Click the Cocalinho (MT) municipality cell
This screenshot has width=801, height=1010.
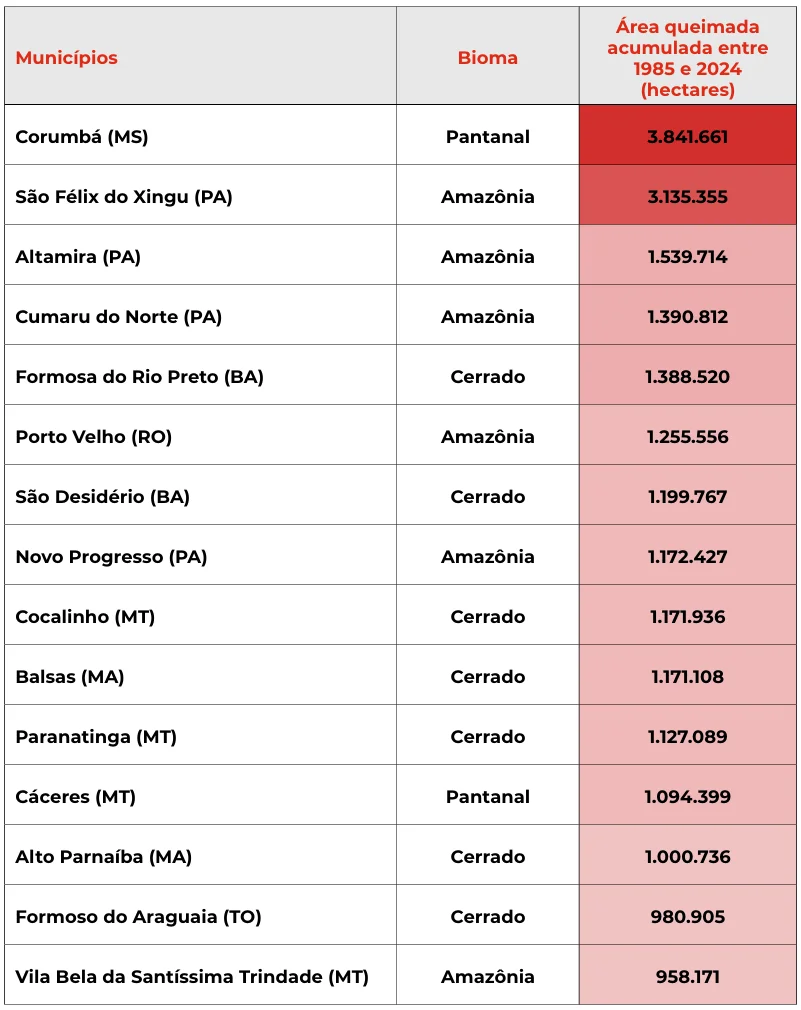tap(200, 614)
